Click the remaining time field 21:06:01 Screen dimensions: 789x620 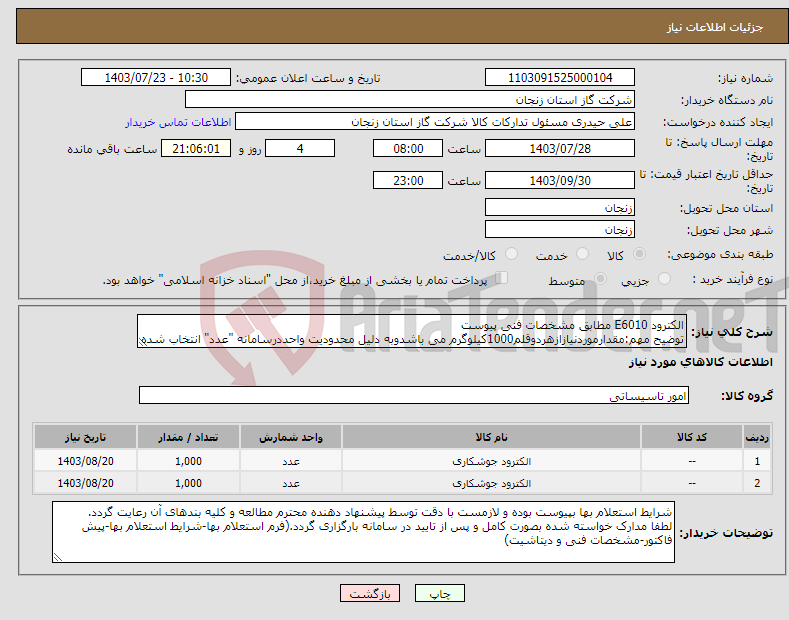(196, 148)
